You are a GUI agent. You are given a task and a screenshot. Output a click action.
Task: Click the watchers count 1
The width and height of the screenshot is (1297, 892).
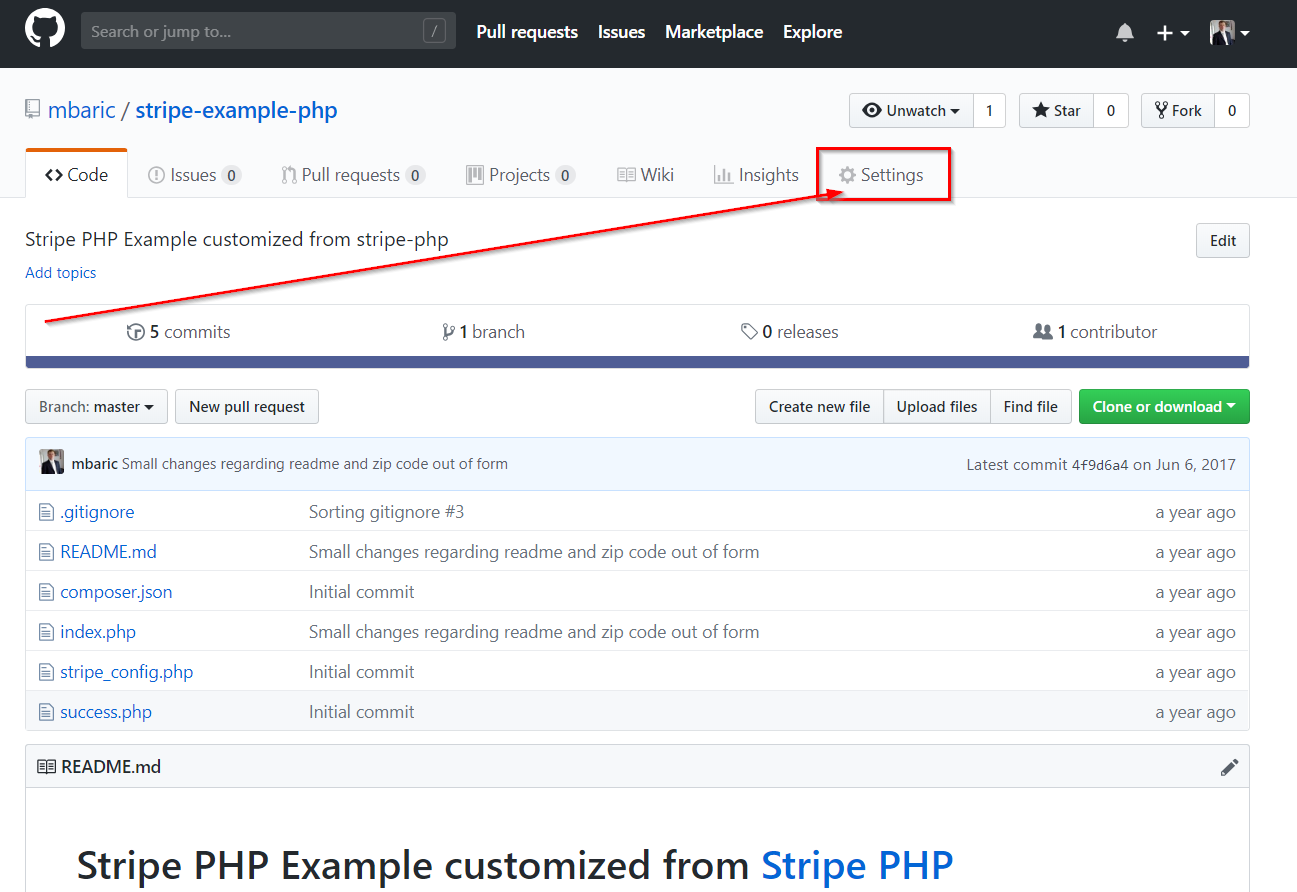[989, 111]
